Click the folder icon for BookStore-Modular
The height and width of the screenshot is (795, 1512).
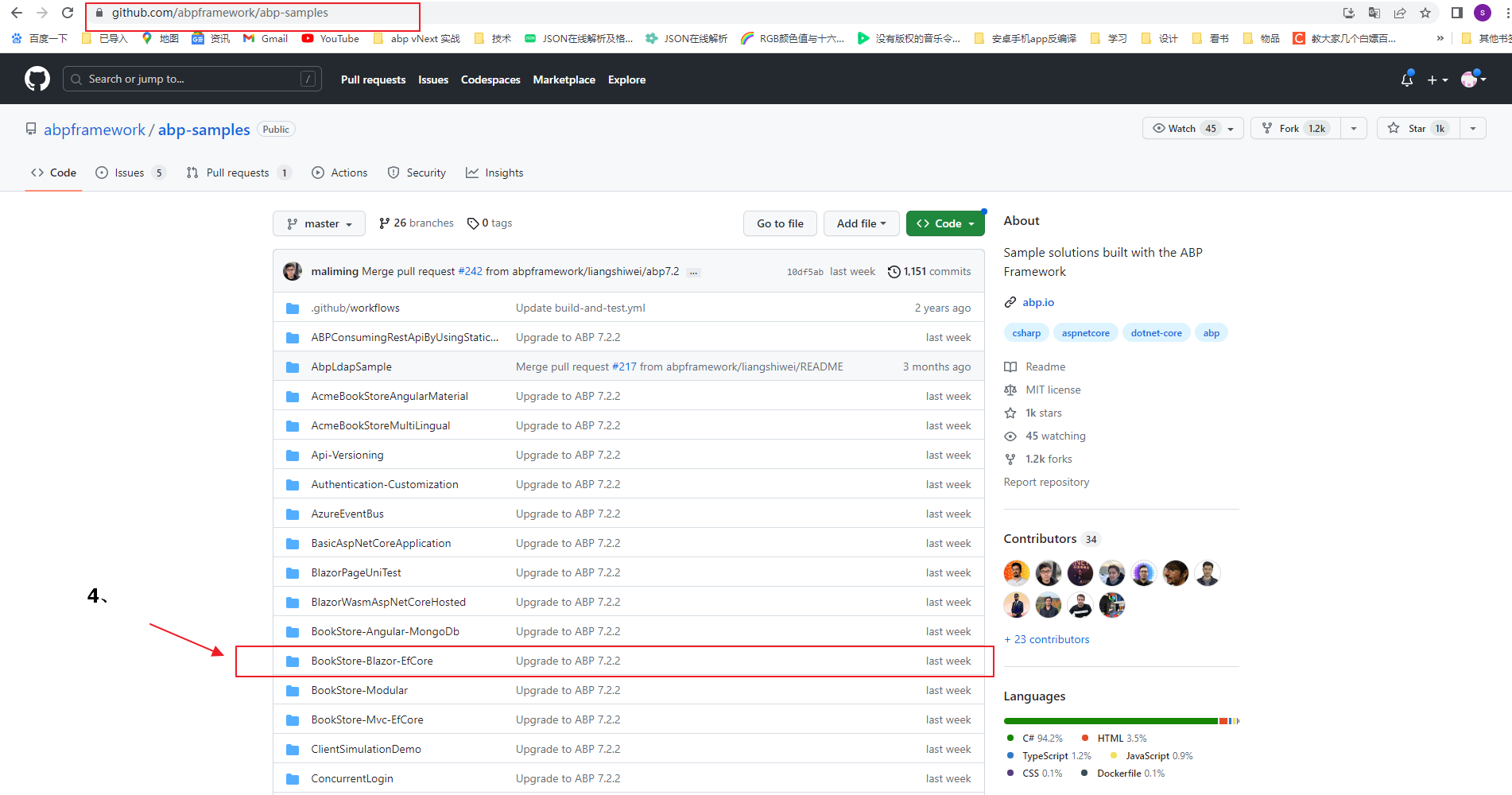[293, 691]
